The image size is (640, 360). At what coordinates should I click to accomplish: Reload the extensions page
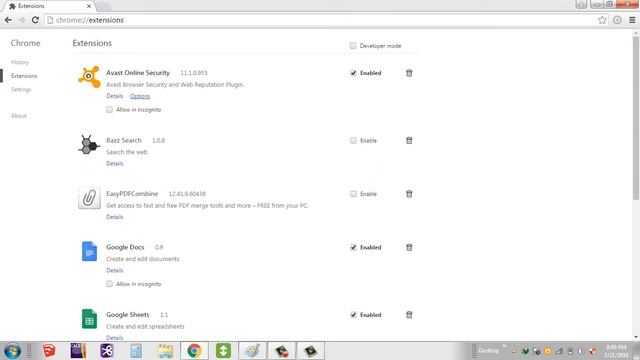[35, 20]
